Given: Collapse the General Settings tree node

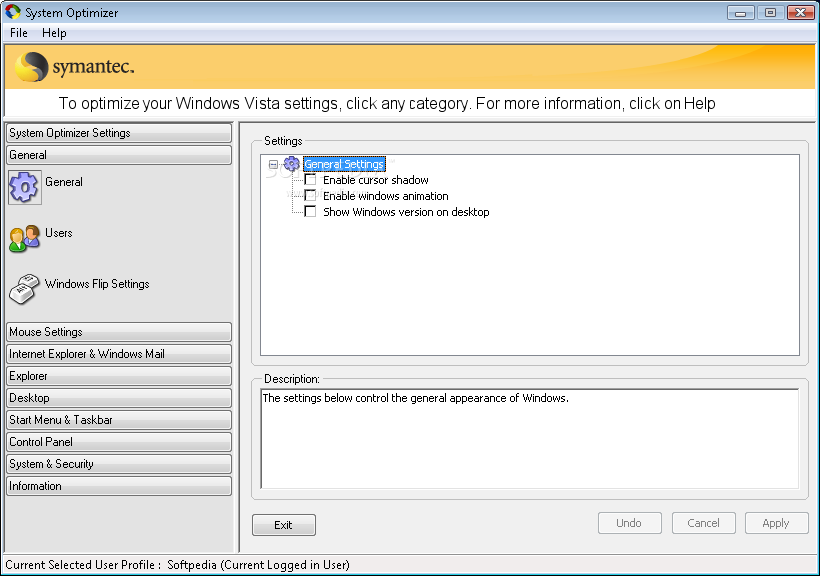Looking at the screenshot, I should [x=273, y=164].
